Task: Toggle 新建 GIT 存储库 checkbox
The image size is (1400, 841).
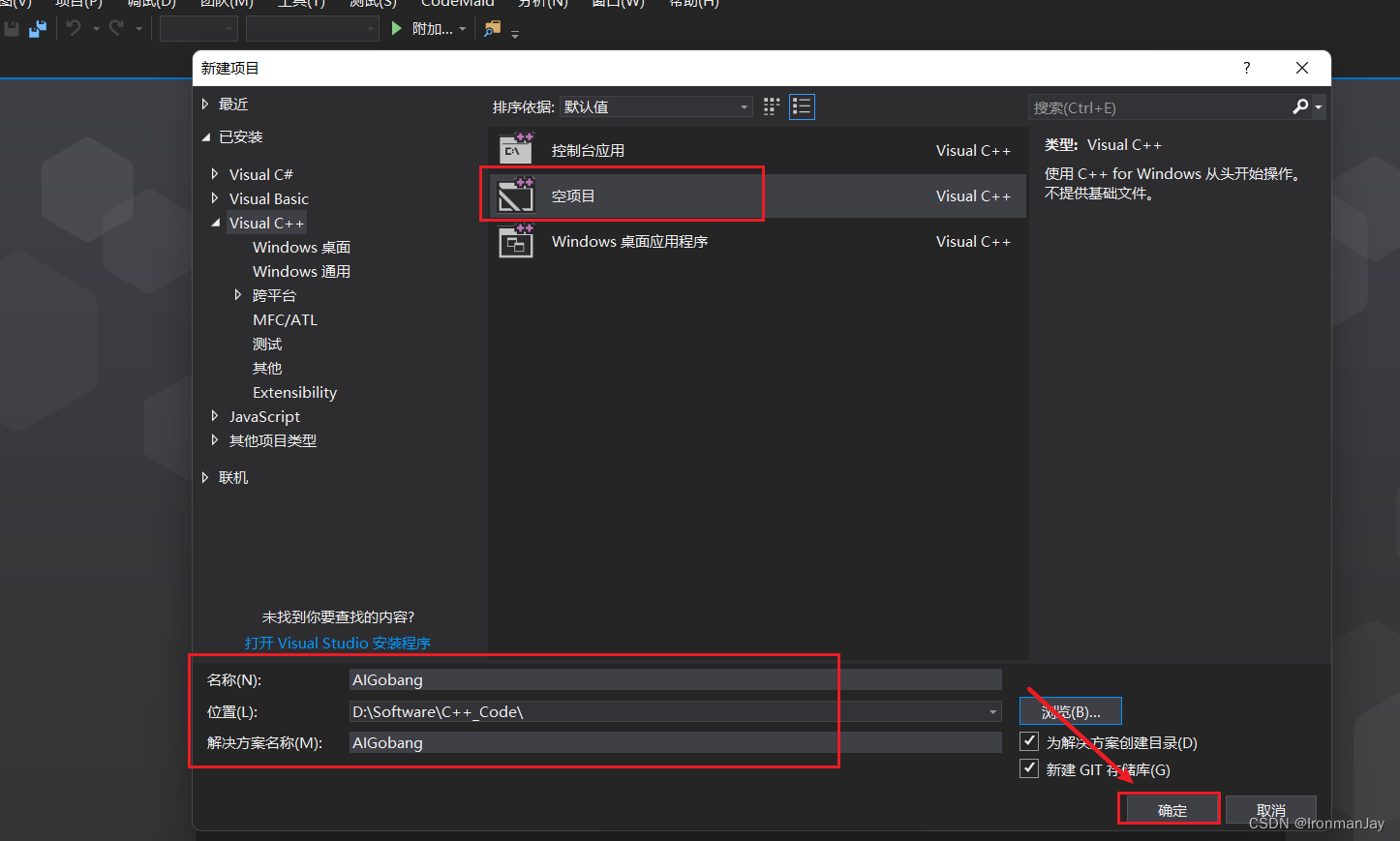Action: (1029, 768)
